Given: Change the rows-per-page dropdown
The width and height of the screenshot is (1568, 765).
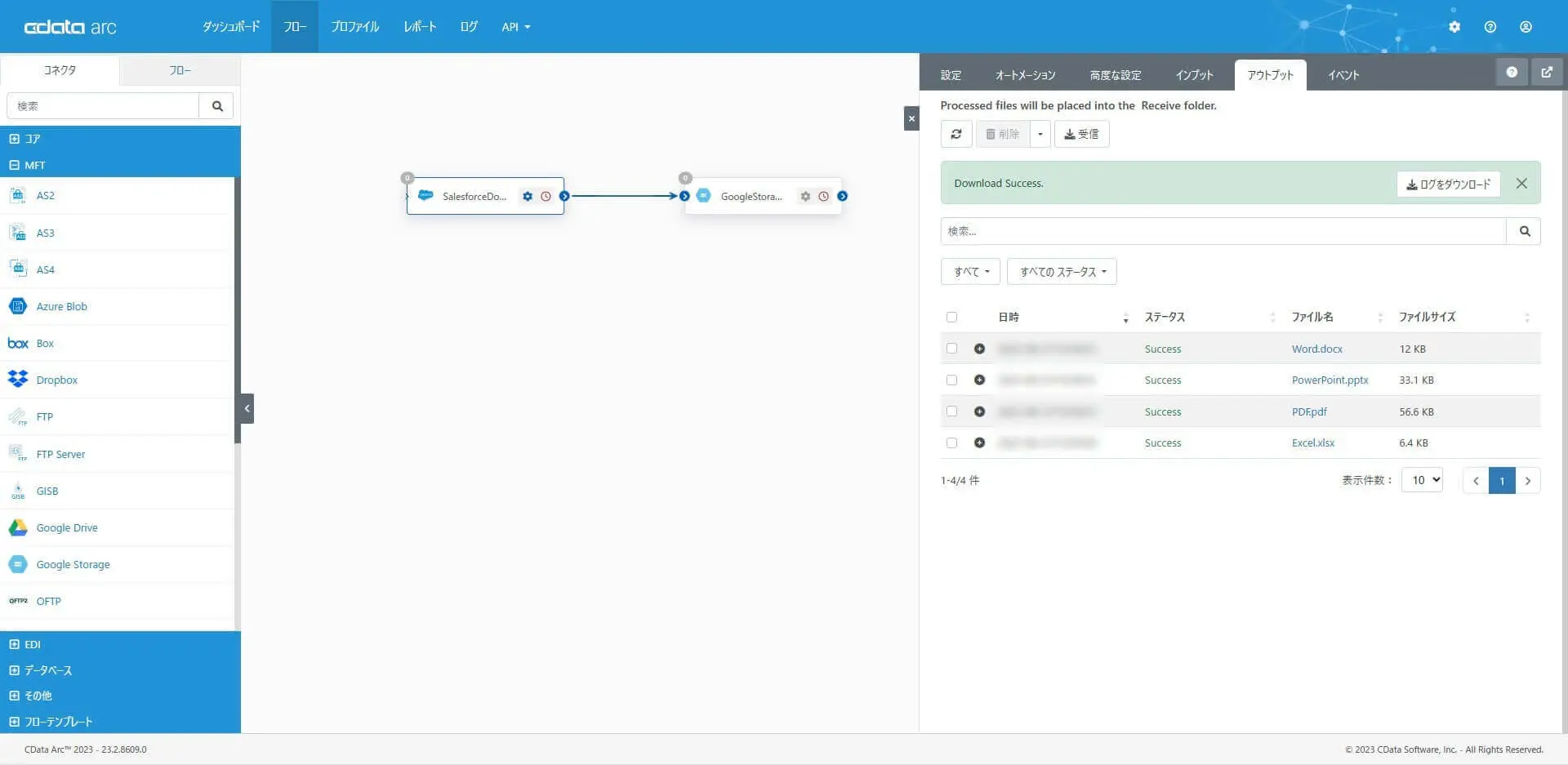Looking at the screenshot, I should 1422,480.
